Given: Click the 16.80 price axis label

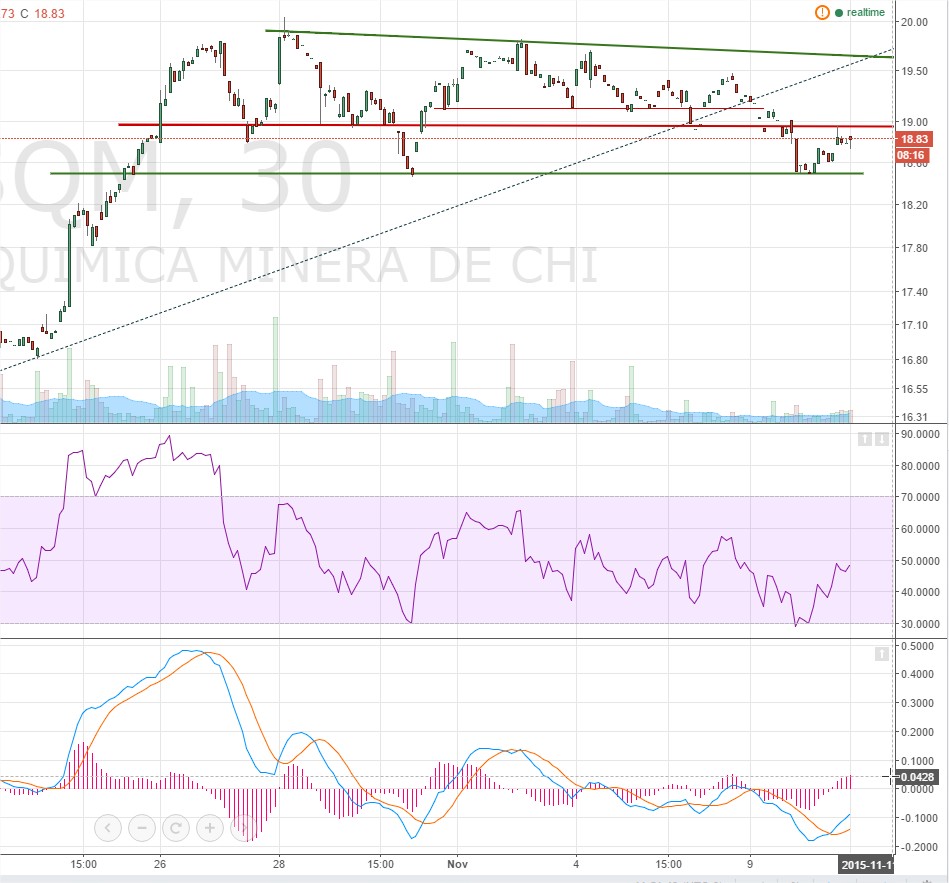Looking at the screenshot, I should 914,360.
